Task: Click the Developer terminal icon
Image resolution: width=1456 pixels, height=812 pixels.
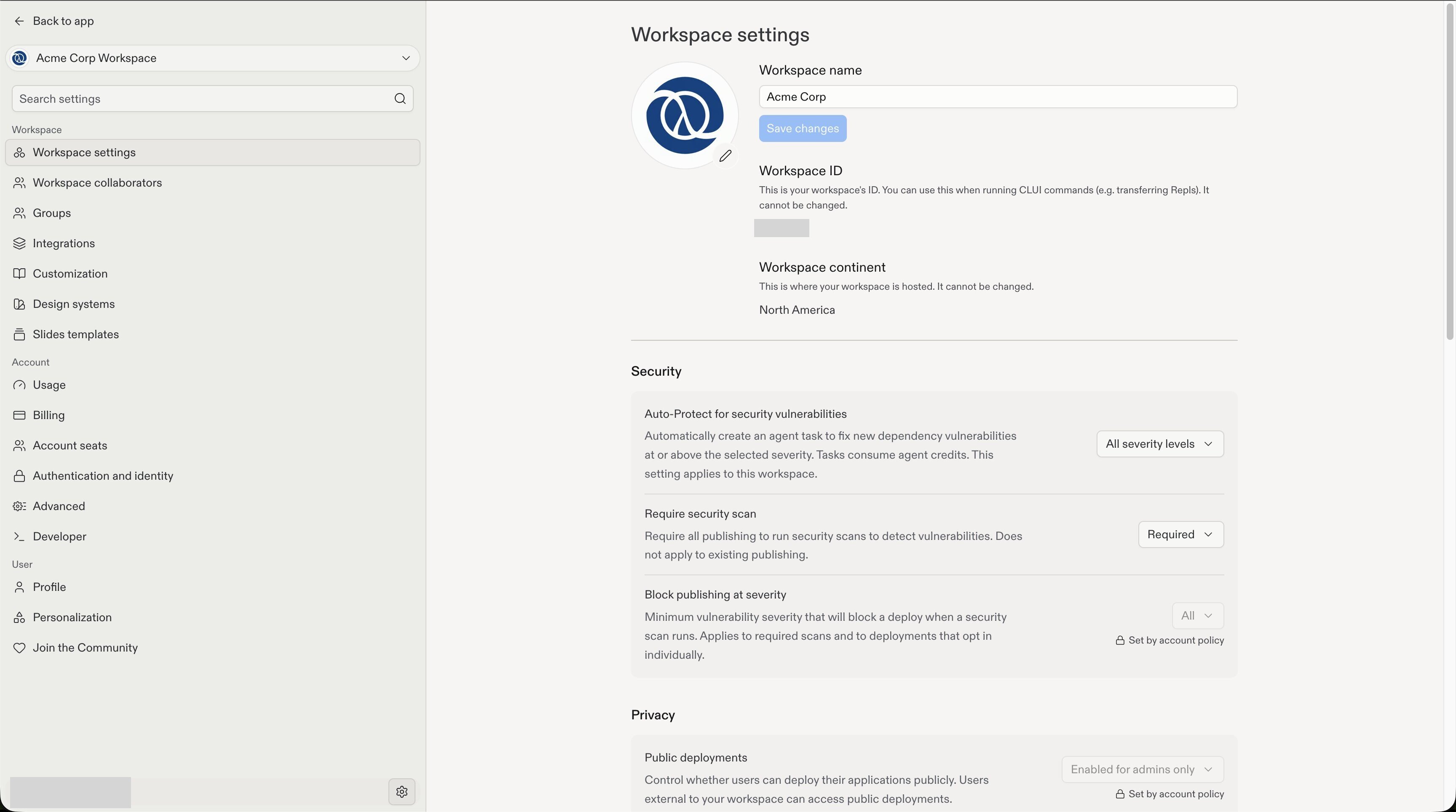Action: point(19,536)
